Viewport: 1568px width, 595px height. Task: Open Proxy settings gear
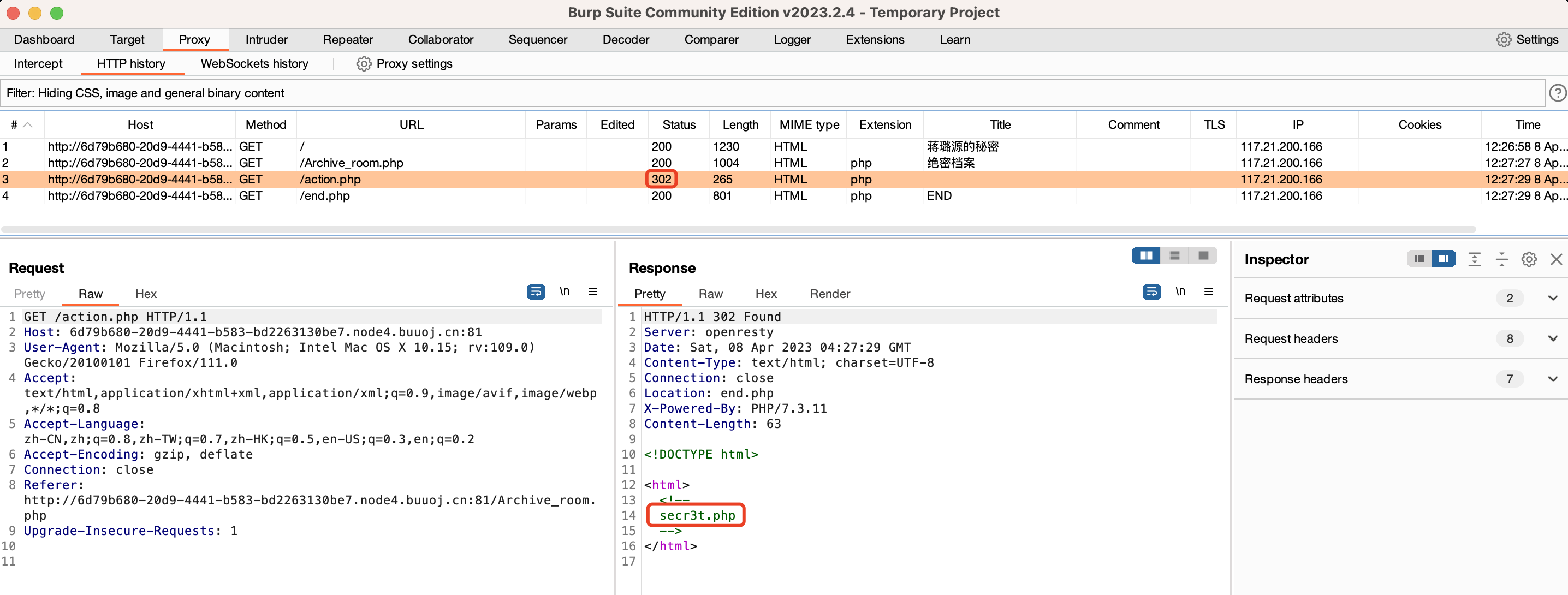364,64
